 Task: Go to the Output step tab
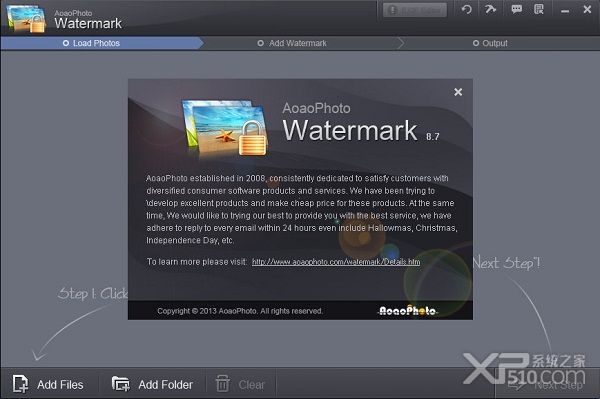pyautogui.click(x=490, y=43)
